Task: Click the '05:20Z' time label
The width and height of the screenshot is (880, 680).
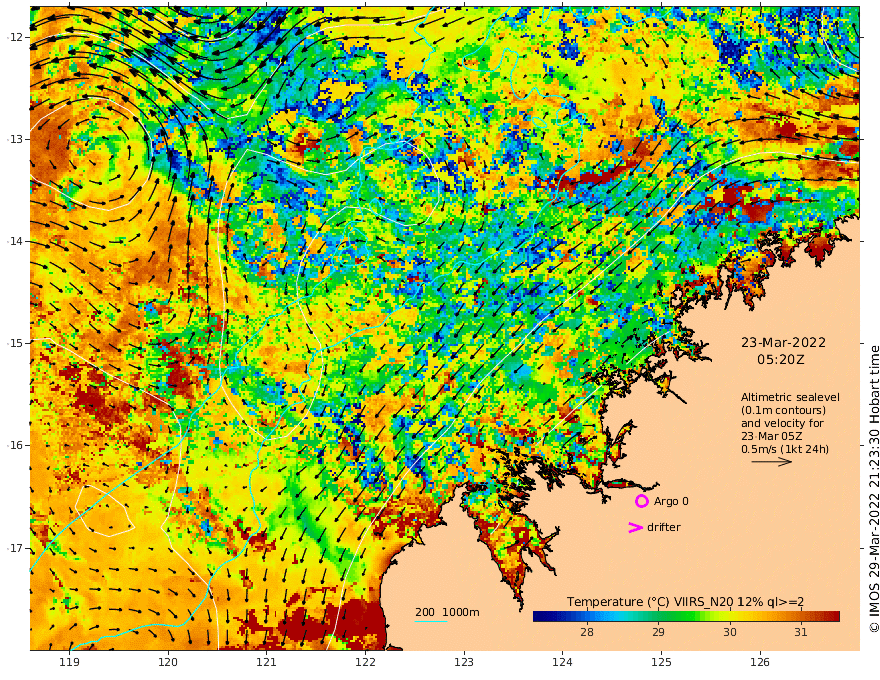Action: (781, 360)
